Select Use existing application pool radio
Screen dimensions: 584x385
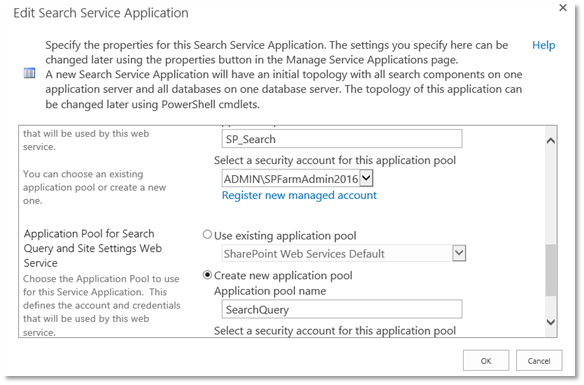point(207,235)
